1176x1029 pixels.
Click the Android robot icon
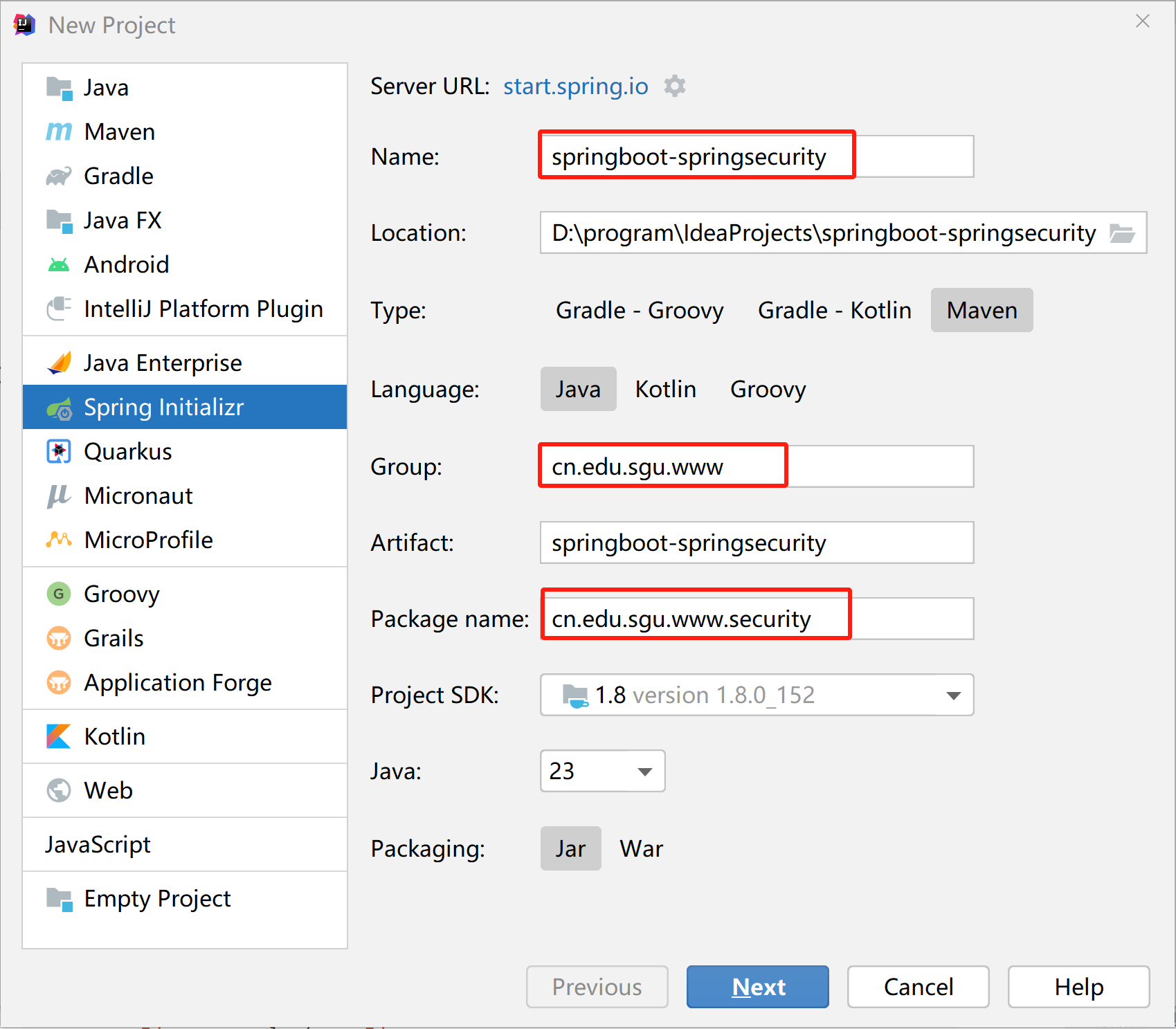[x=59, y=264]
